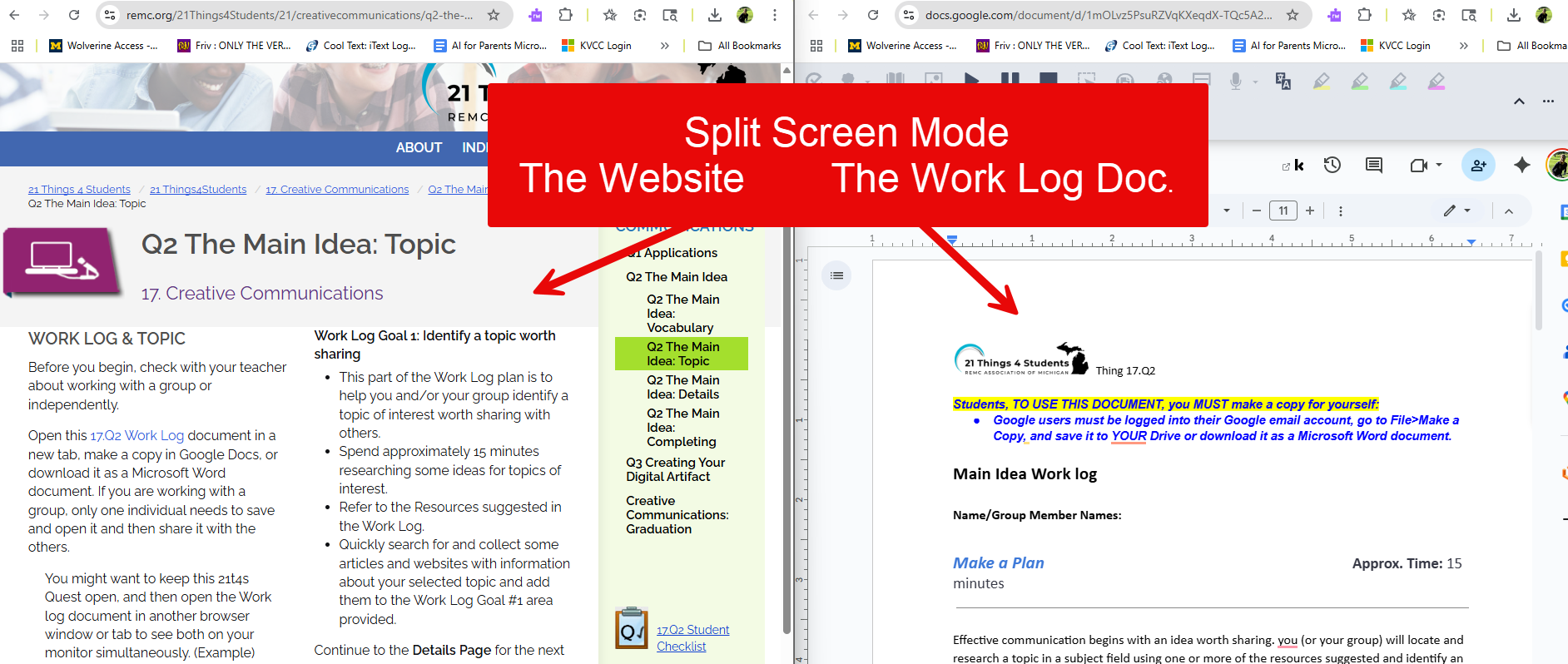Expand hidden bookmarks chevron in left window
This screenshot has width=1568, height=664.
[x=665, y=46]
